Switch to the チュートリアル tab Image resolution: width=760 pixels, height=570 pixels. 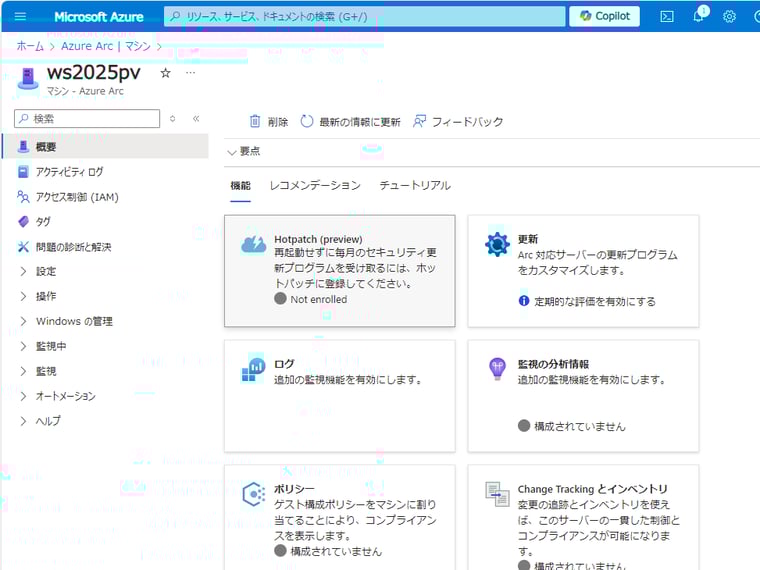pyautogui.click(x=415, y=186)
